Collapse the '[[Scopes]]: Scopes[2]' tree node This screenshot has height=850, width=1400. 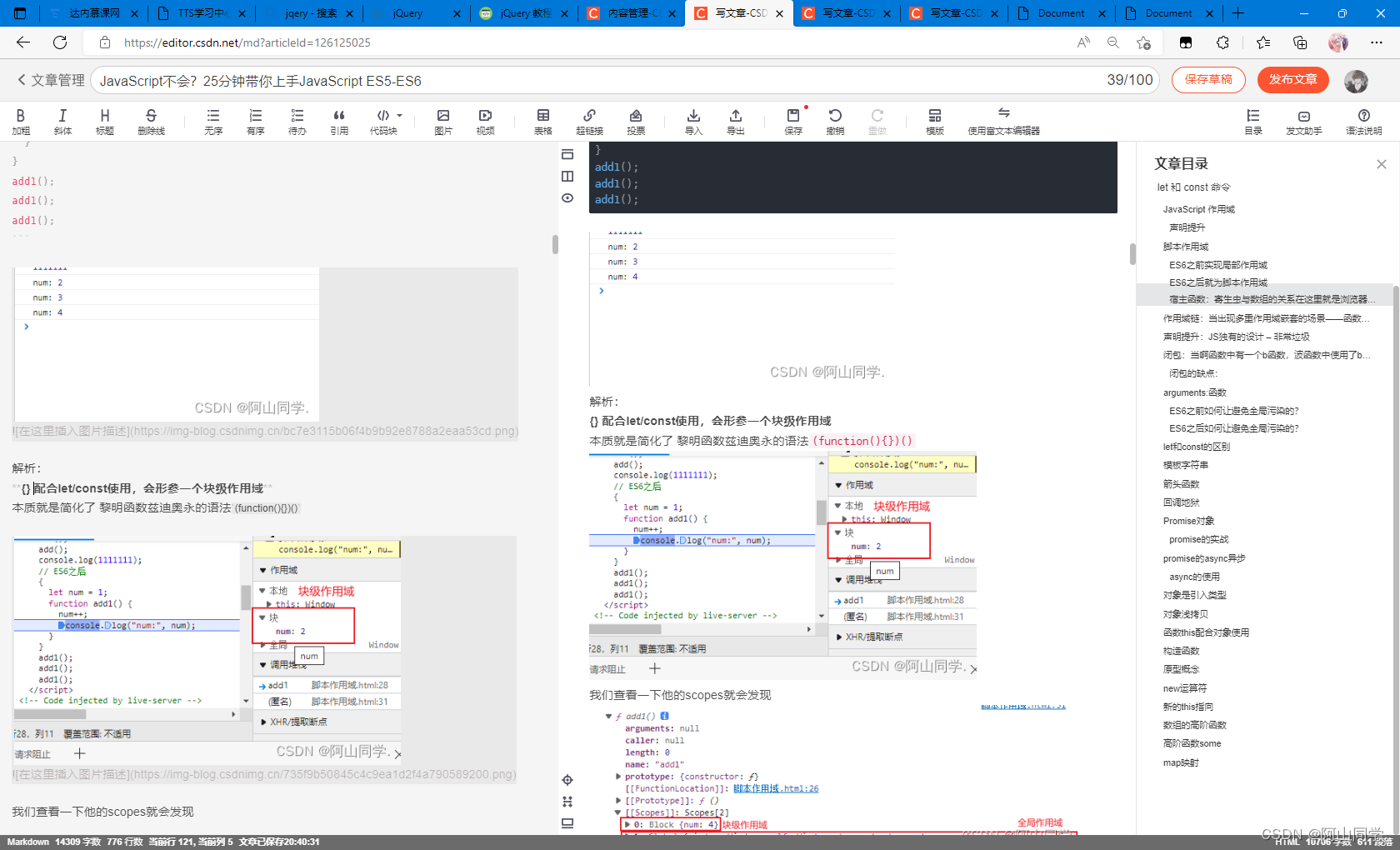point(618,812)
